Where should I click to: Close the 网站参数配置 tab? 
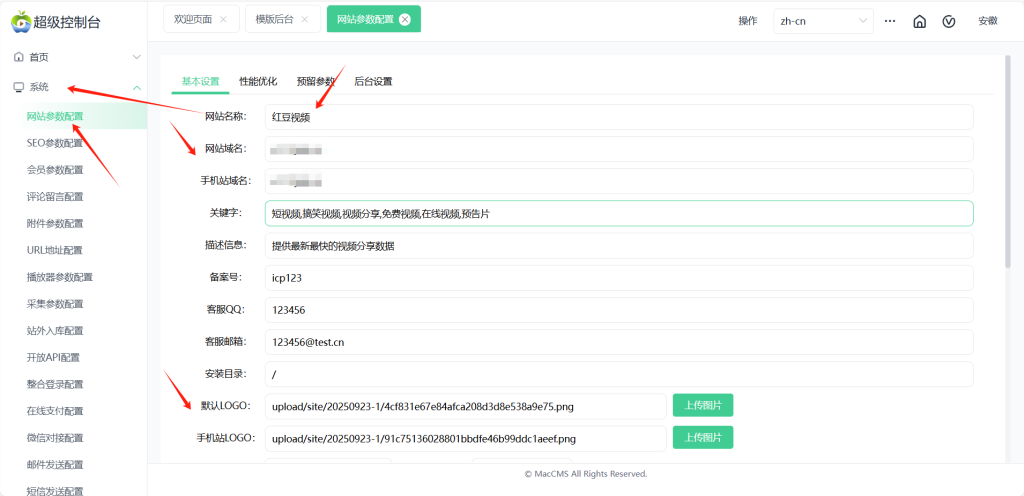coord(405,20)
